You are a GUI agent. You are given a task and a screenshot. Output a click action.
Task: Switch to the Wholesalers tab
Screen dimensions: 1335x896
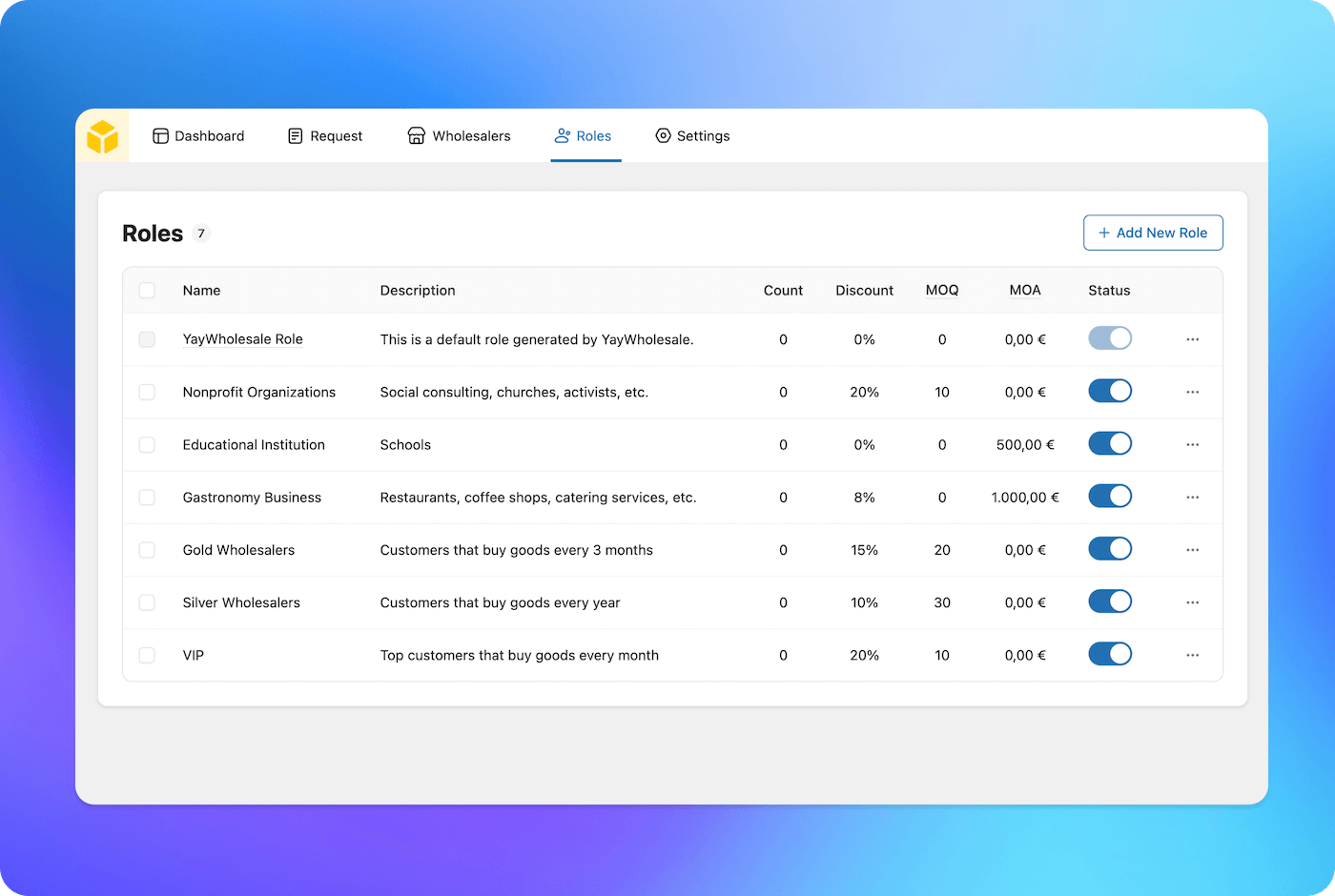coord(471,136)
